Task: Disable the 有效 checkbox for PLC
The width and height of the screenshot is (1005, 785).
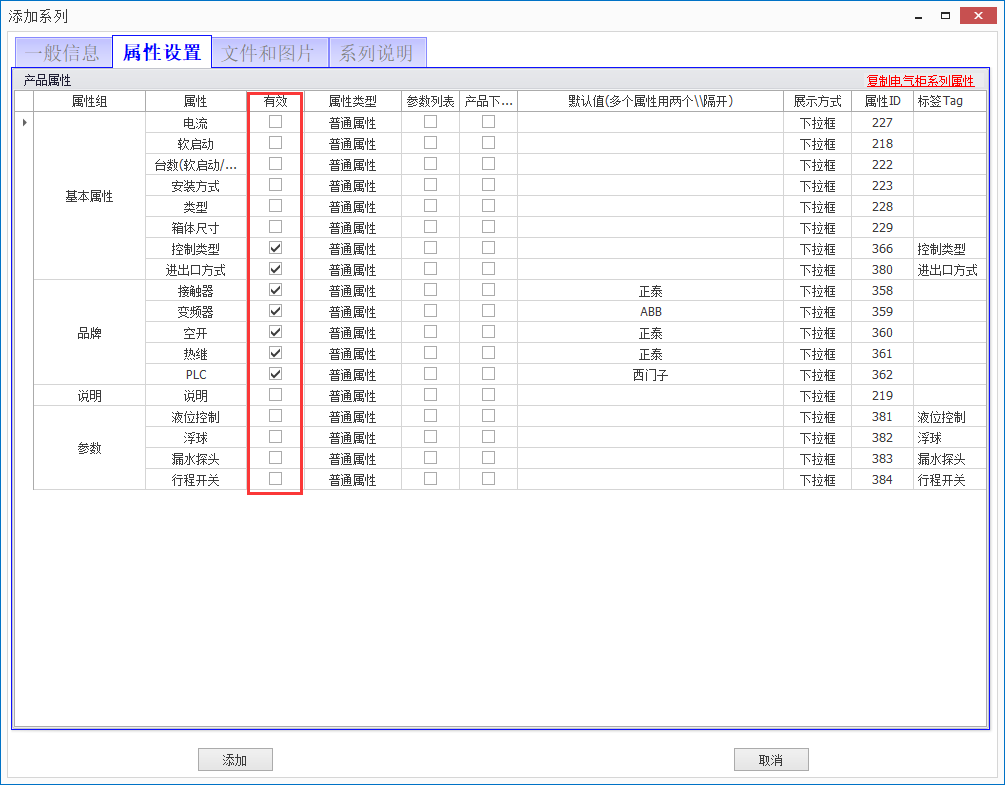Action: (274, 374)
